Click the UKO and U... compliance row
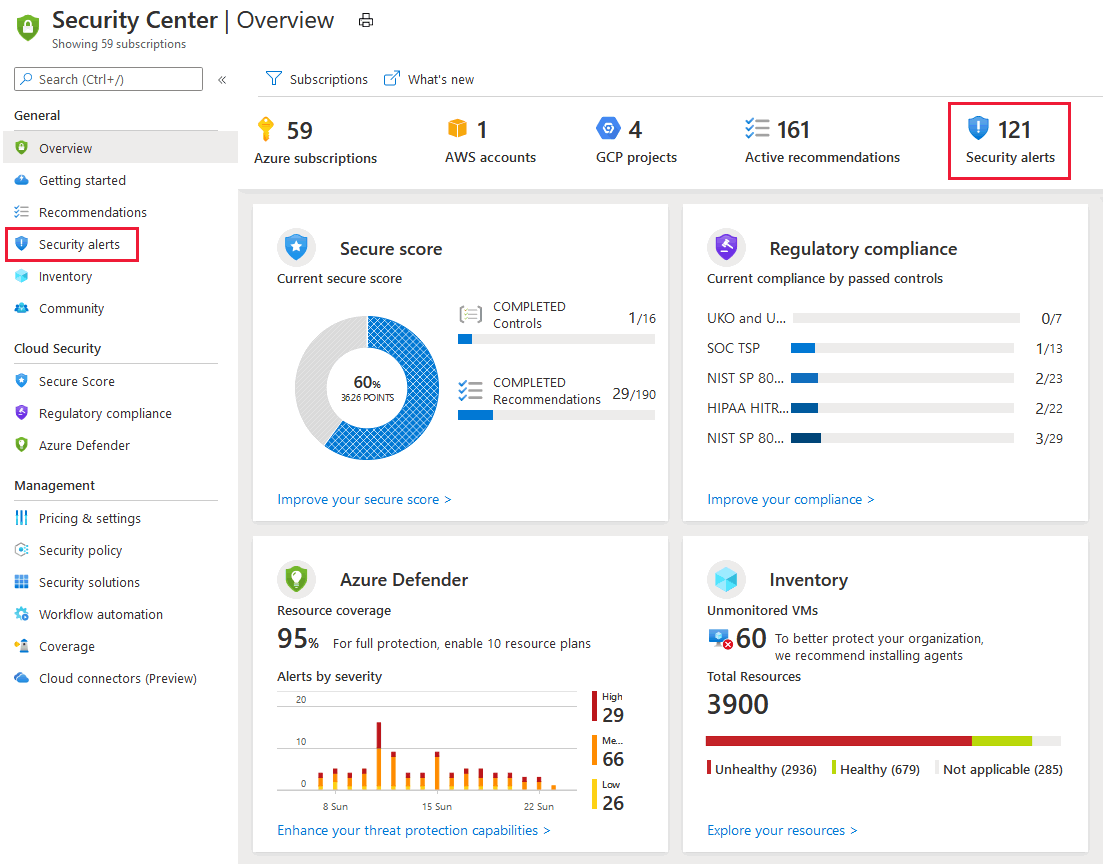 pos(885,318)
